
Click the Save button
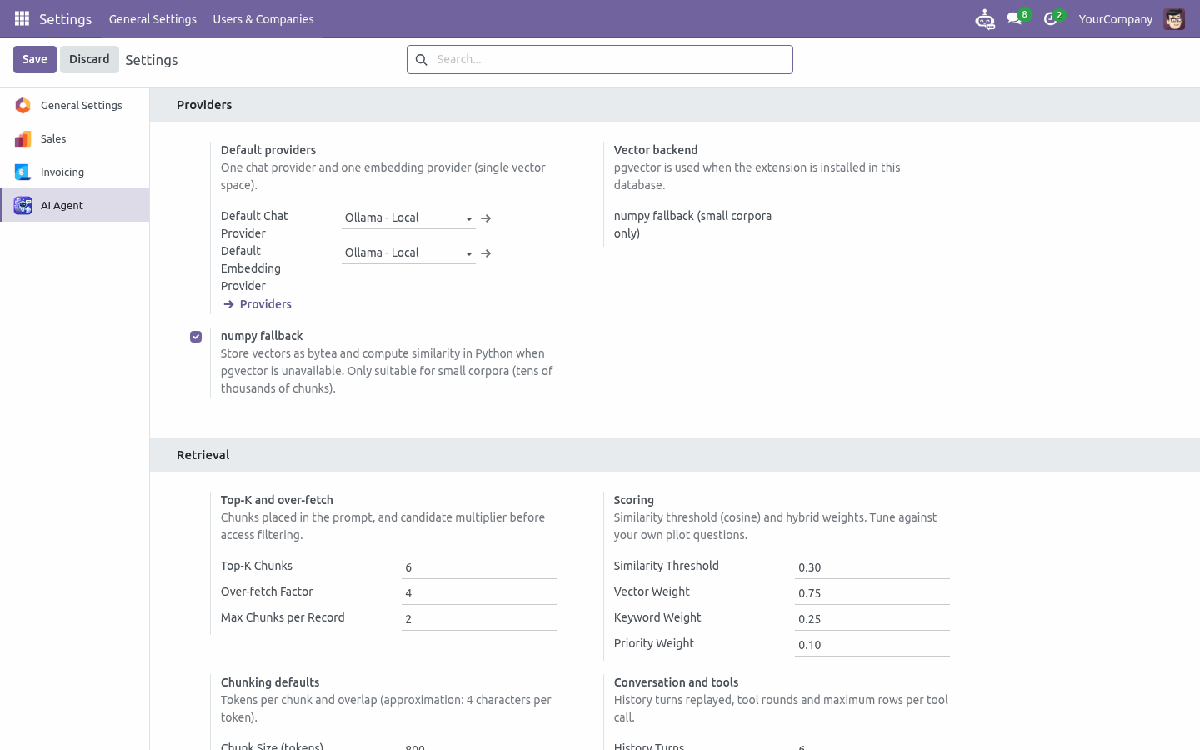pyautogui.click(x=35, y=59)
